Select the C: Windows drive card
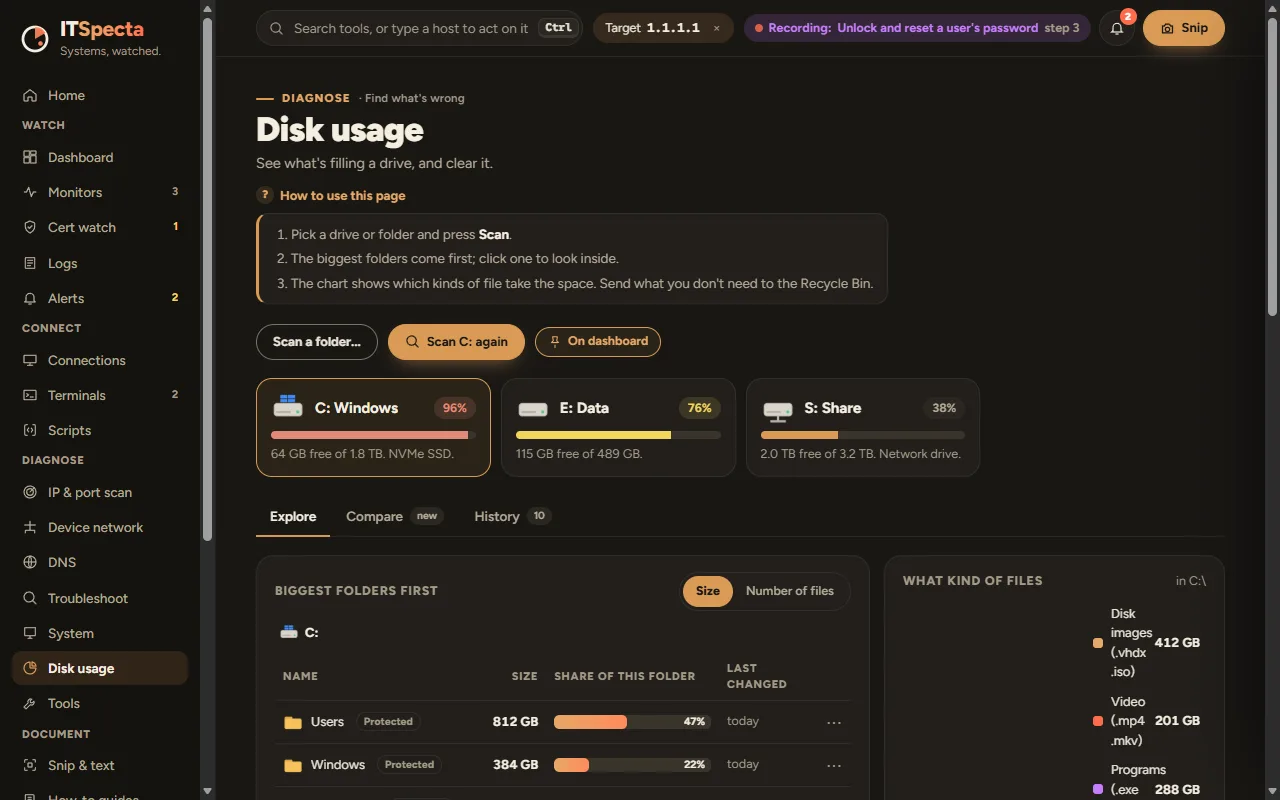Viewport: 1280px width, 800px height. (373, 427)
